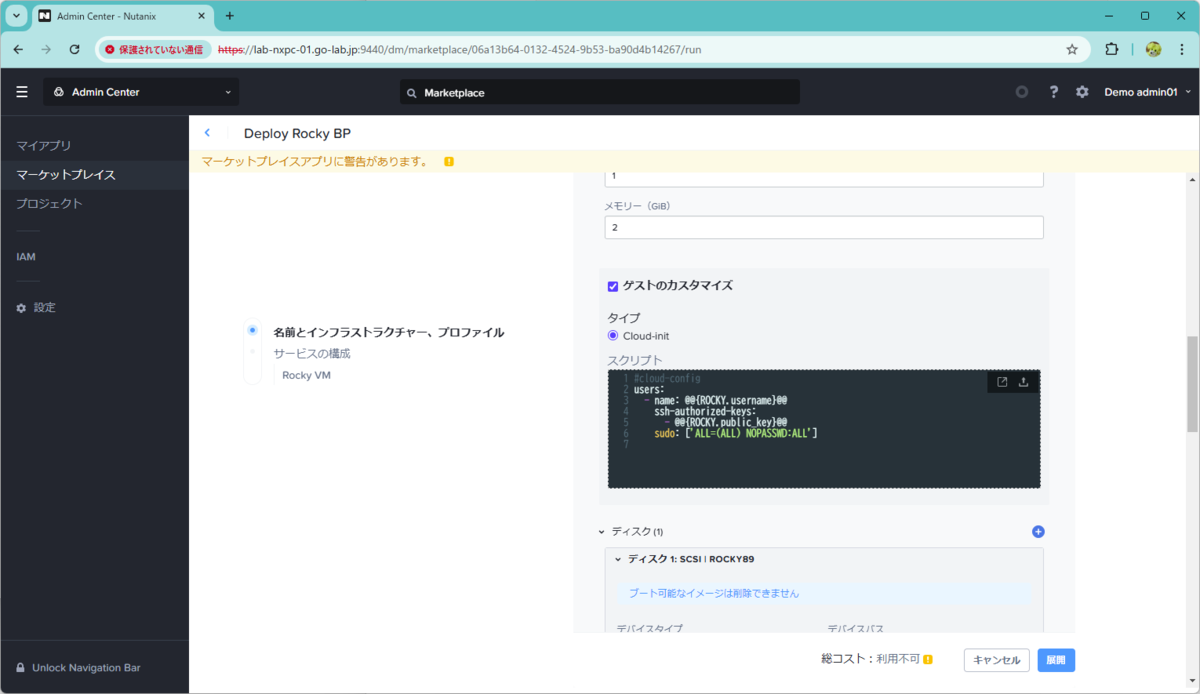Click the lock icon in sidebar footer
This screenshot has width=1200, height=694.
pos(20,668)
